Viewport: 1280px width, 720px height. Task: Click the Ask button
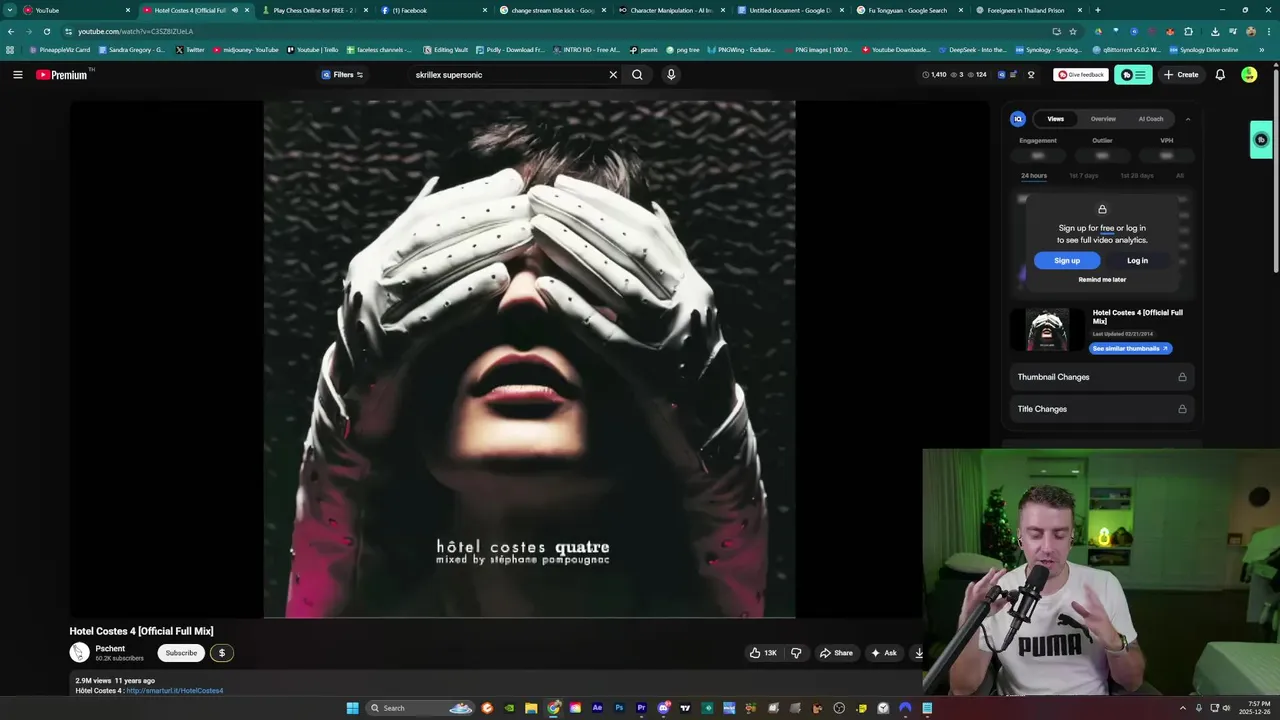pyautogui.click(x=884, y=653)
